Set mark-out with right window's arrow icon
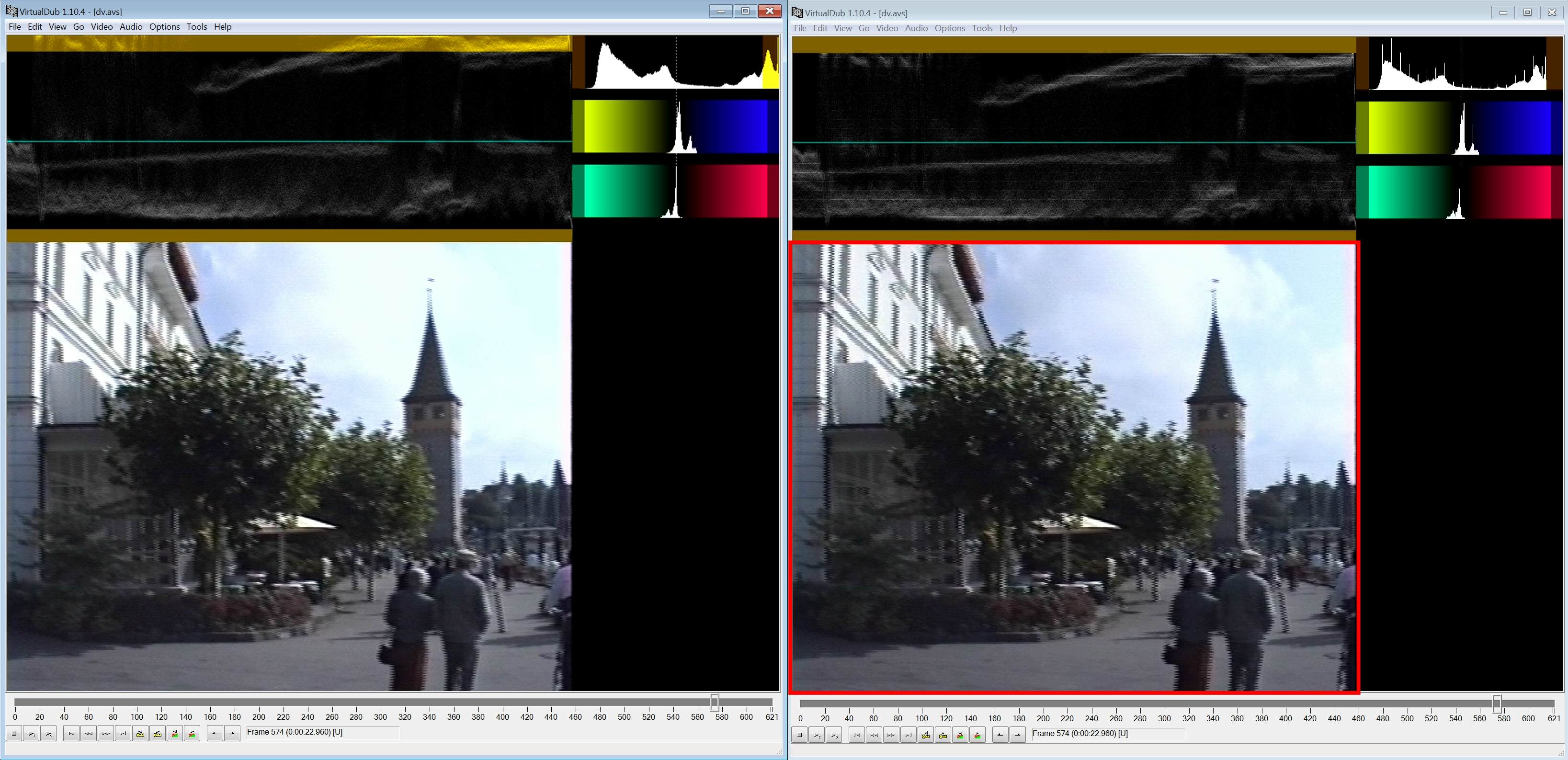 [1017, 735]
